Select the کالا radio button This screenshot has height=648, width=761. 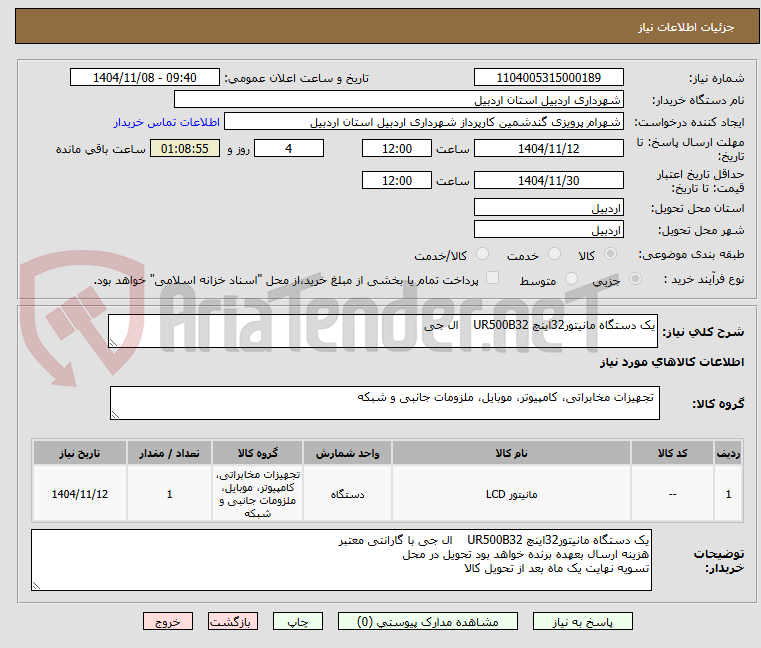tap(611, 254)
